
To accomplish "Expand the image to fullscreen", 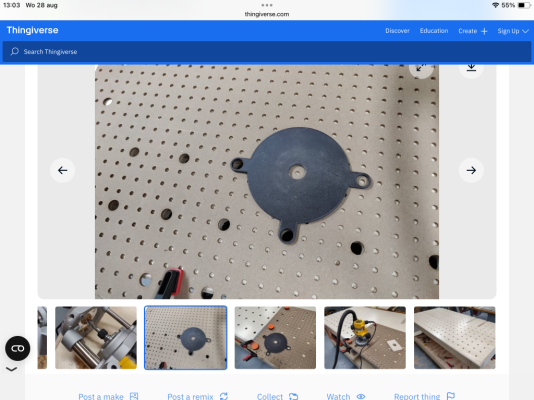I will (x=421, y=68).
